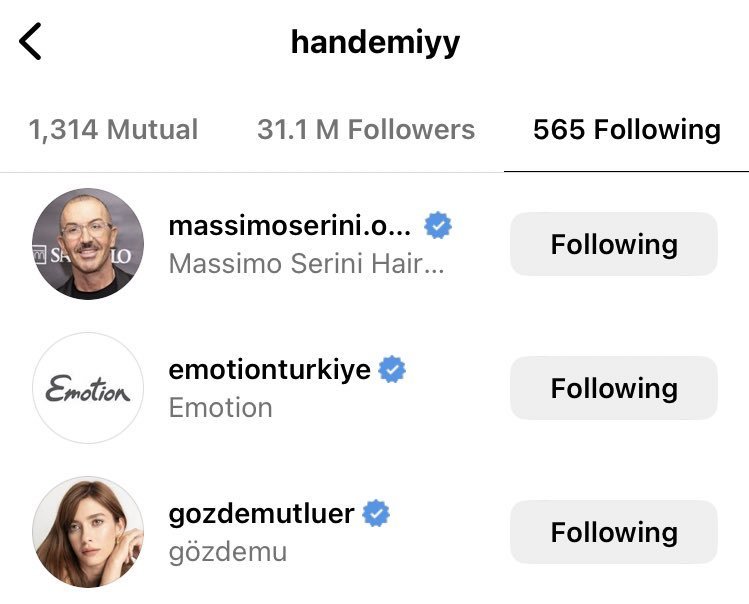
Task: Open Massimo Serini profile picture
Action: (88, 244)
